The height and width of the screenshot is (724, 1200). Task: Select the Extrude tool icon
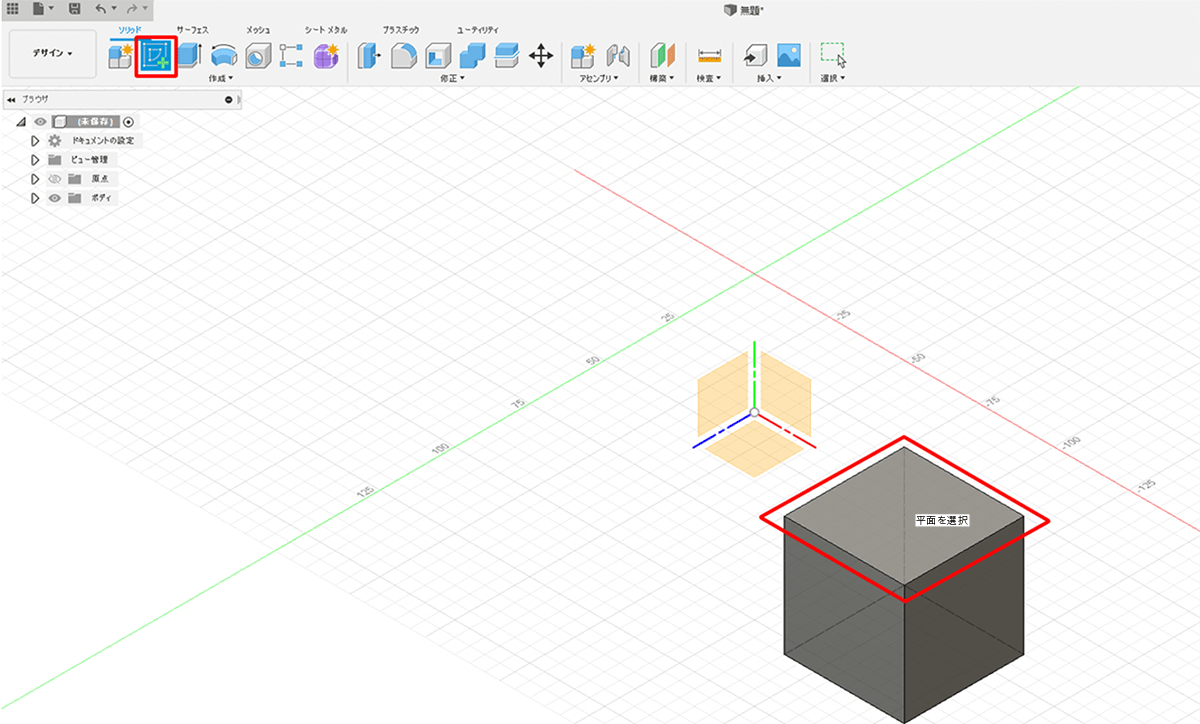pos(188,56)
